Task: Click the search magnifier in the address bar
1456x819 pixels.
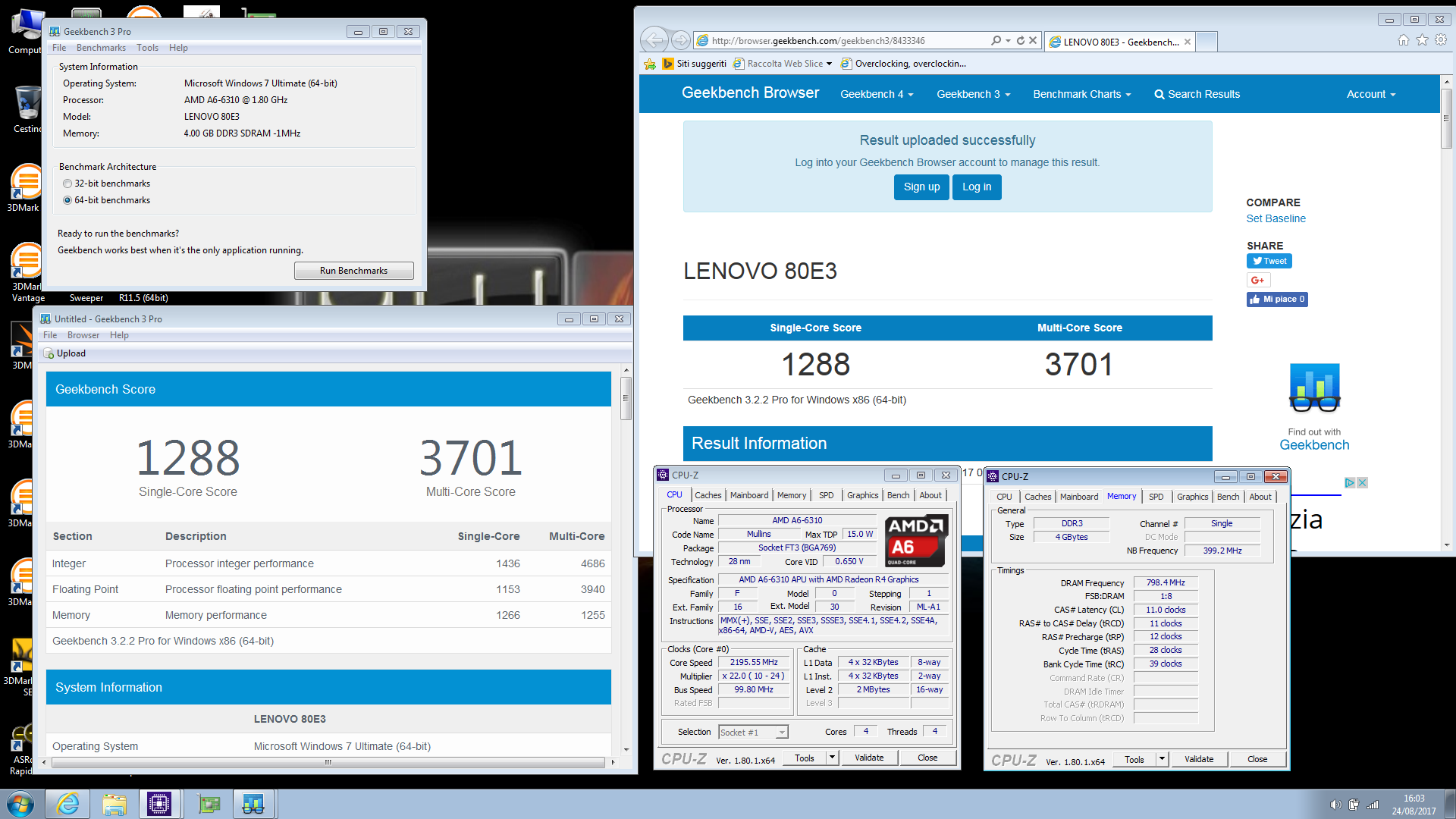Action: point(996,40)
